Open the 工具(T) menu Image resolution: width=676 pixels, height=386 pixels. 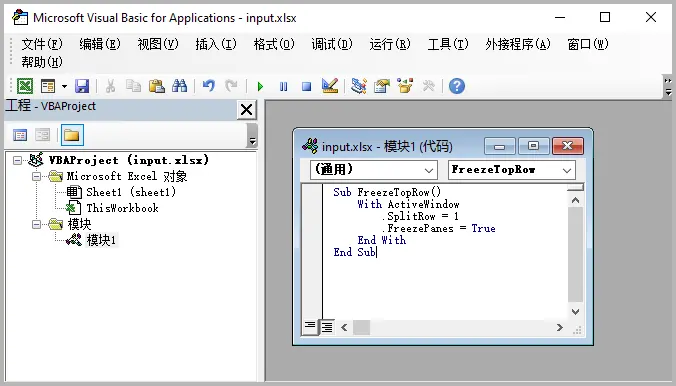[x=448, y=44]
